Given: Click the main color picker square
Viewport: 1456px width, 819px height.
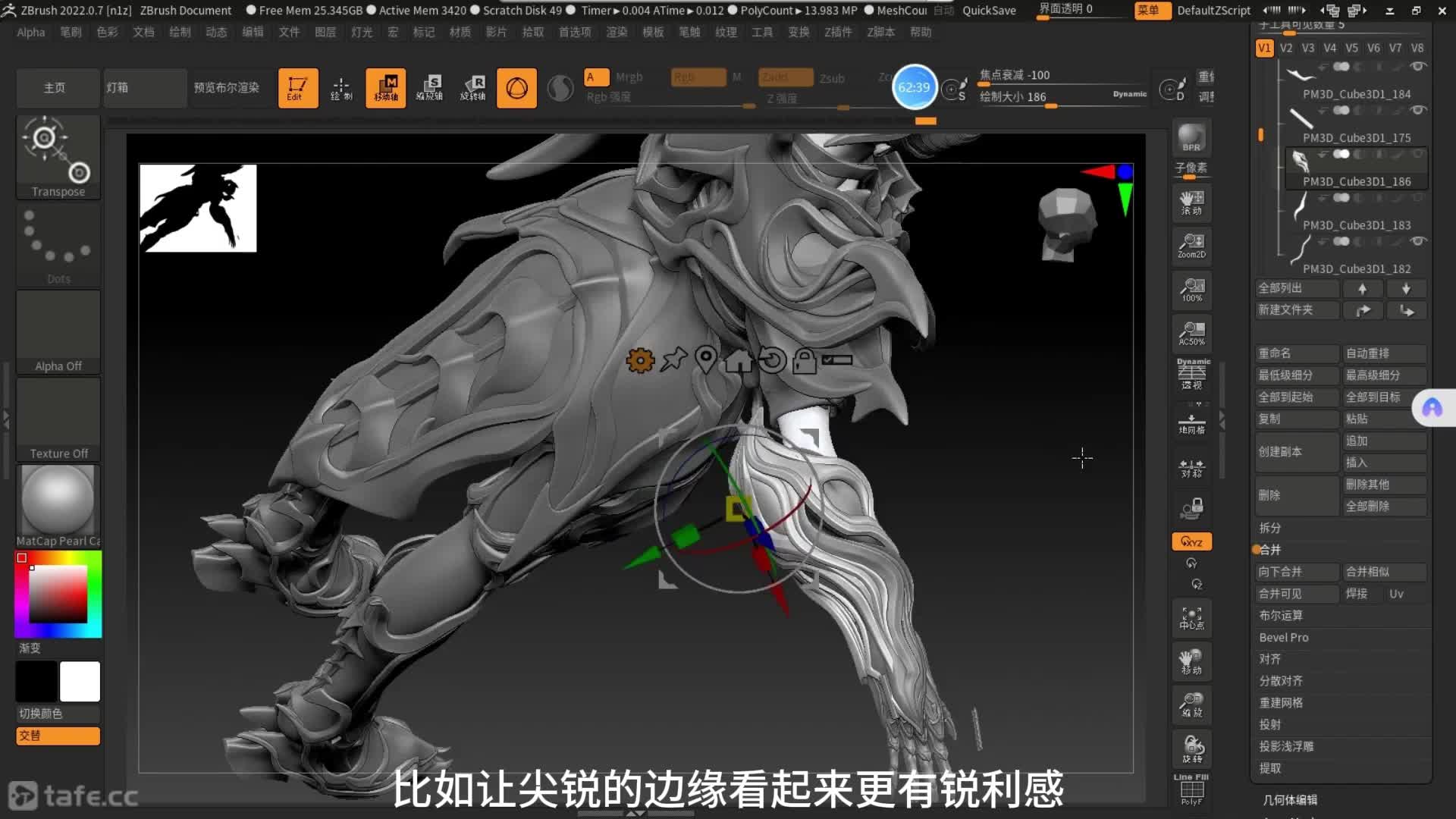Looking at the screenshot, I should pos(58,594).
